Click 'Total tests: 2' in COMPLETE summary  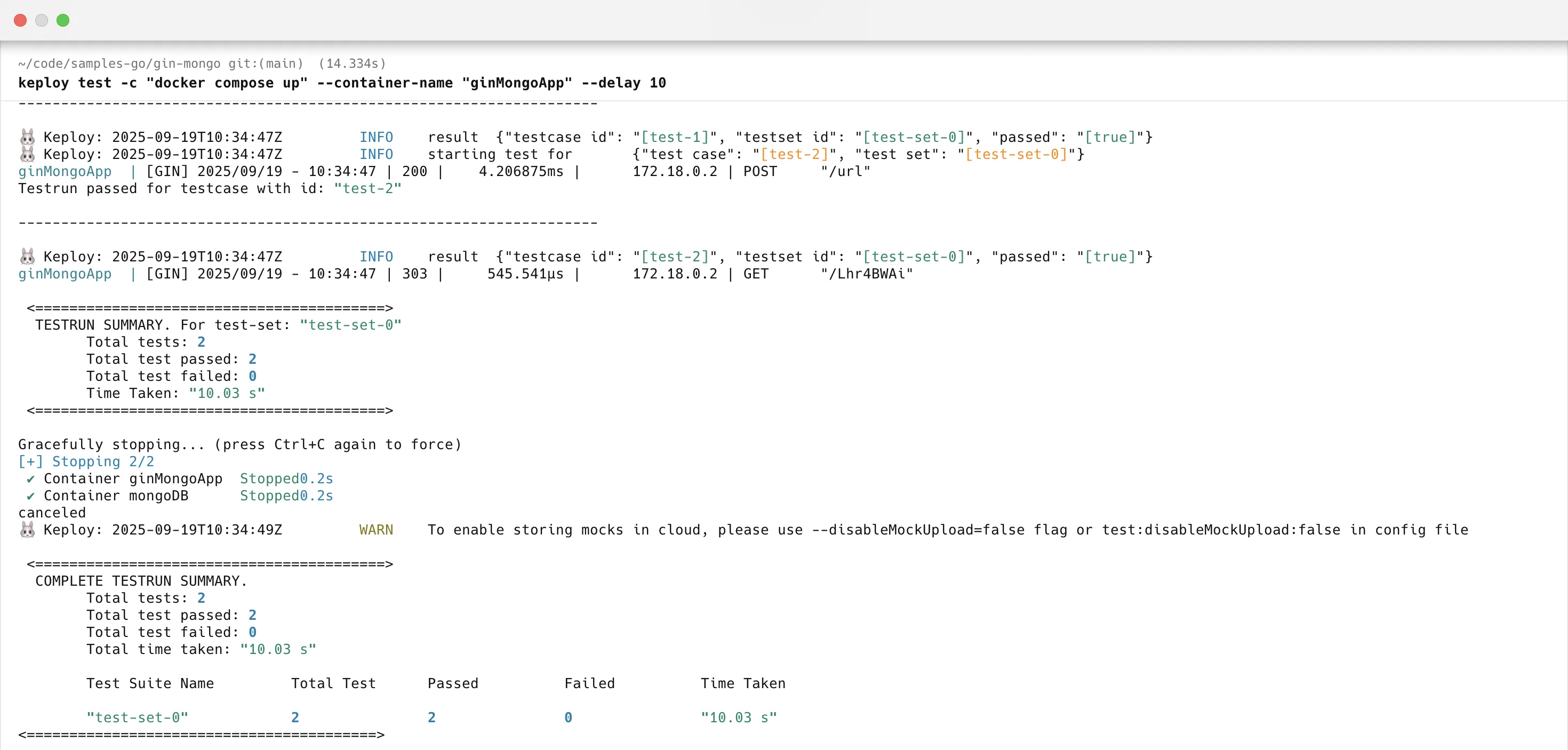pyautogui.click(x=146, y=598)
